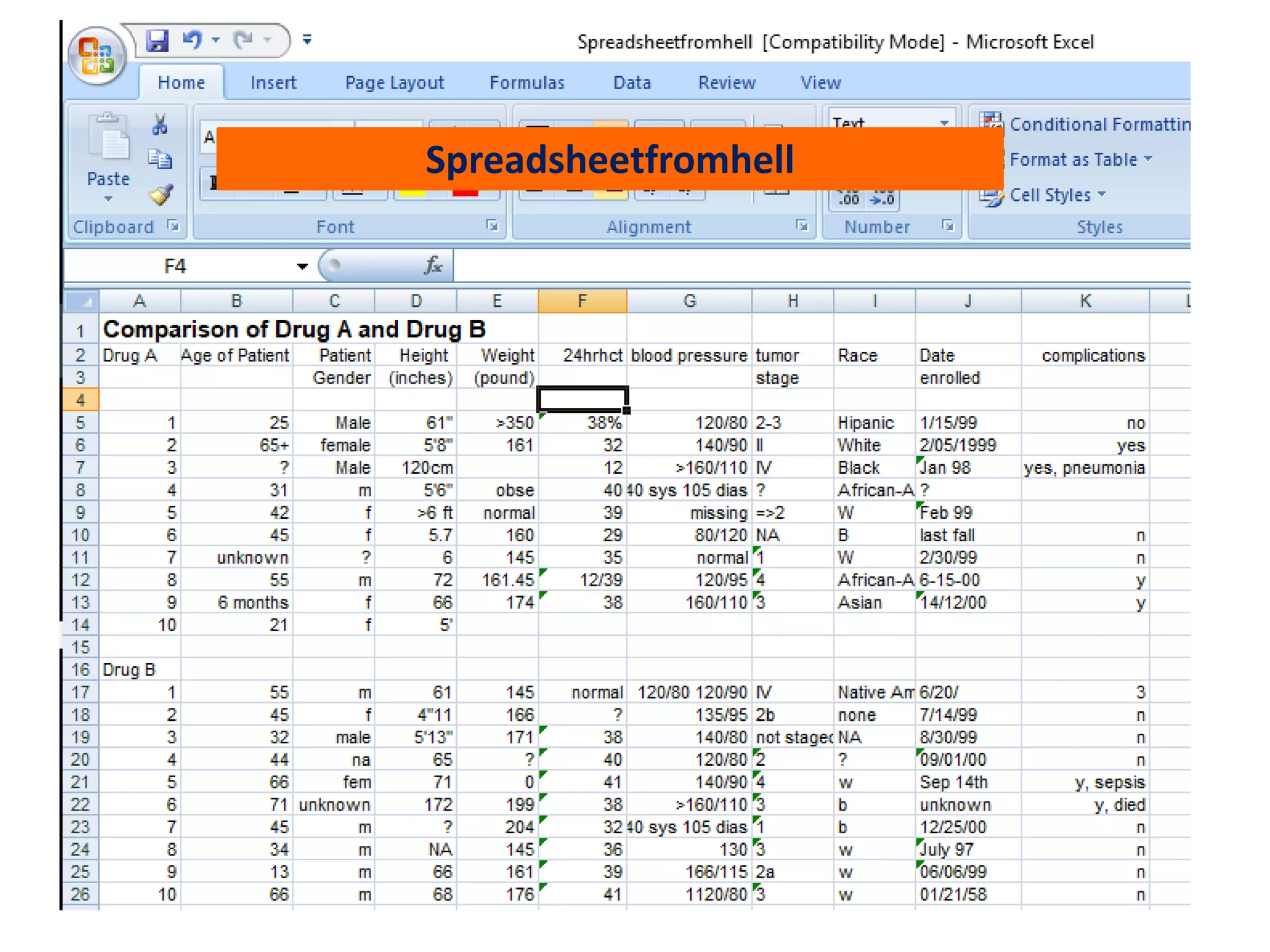Cut the selection with scissors icon
The width and height of the screenshot is (1270, 952).
point(160,125)
